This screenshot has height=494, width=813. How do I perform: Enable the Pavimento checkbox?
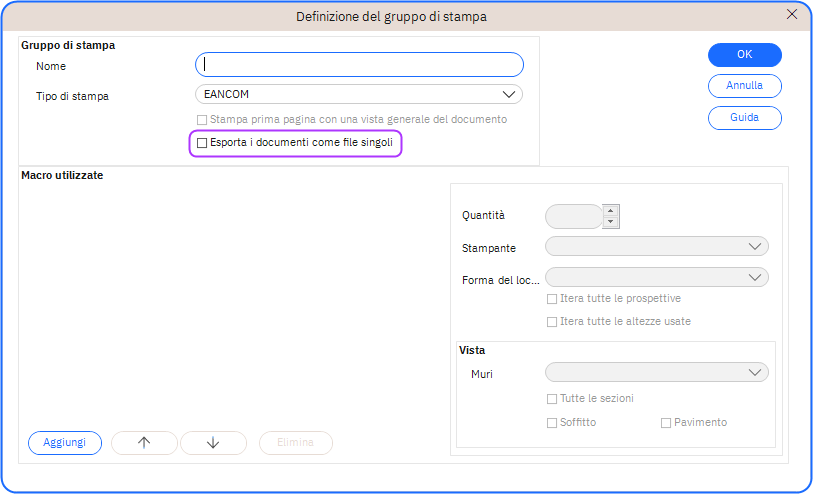(x=666, y=423)
